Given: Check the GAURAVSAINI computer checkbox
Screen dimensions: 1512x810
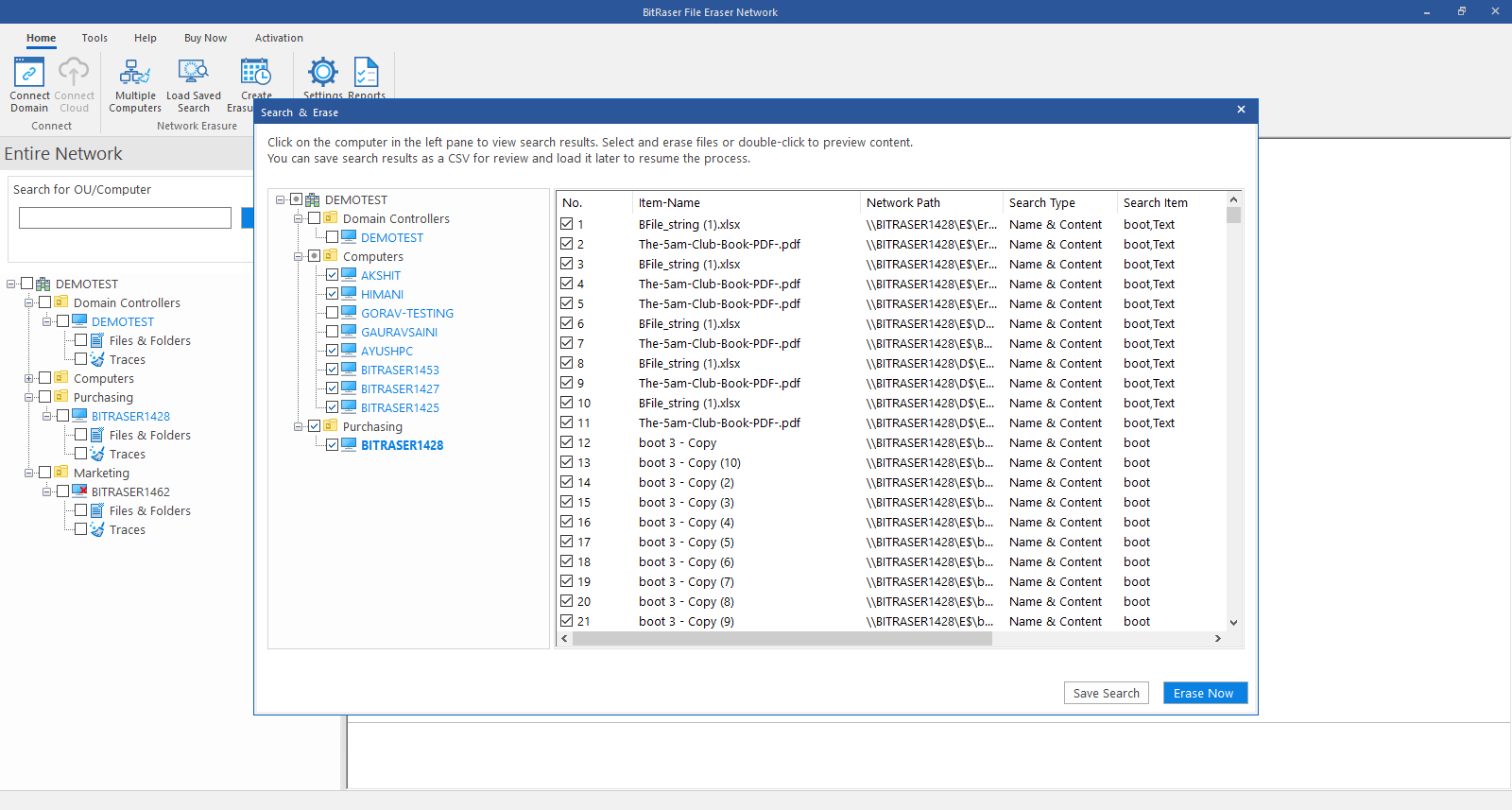Looking at the screenshot, I should (332, 332).
